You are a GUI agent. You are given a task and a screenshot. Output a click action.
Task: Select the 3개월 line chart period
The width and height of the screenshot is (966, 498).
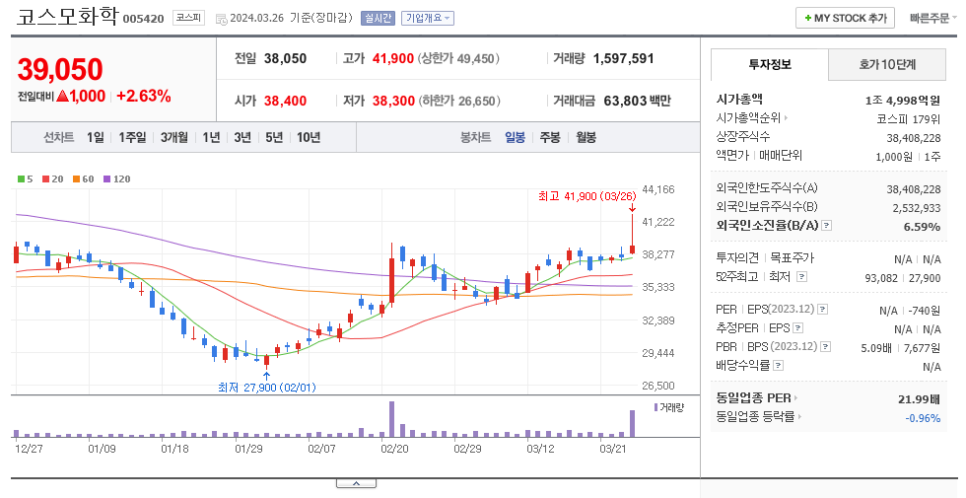[x=174, y=137]
